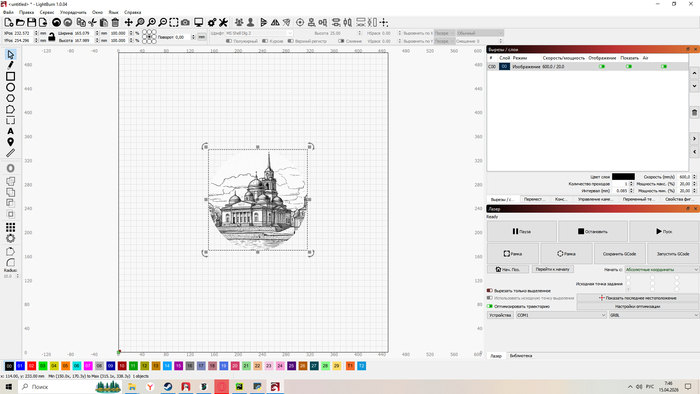Adjust Количество проходов stepper arrows

pyautogui.click(x=631, y=184)
